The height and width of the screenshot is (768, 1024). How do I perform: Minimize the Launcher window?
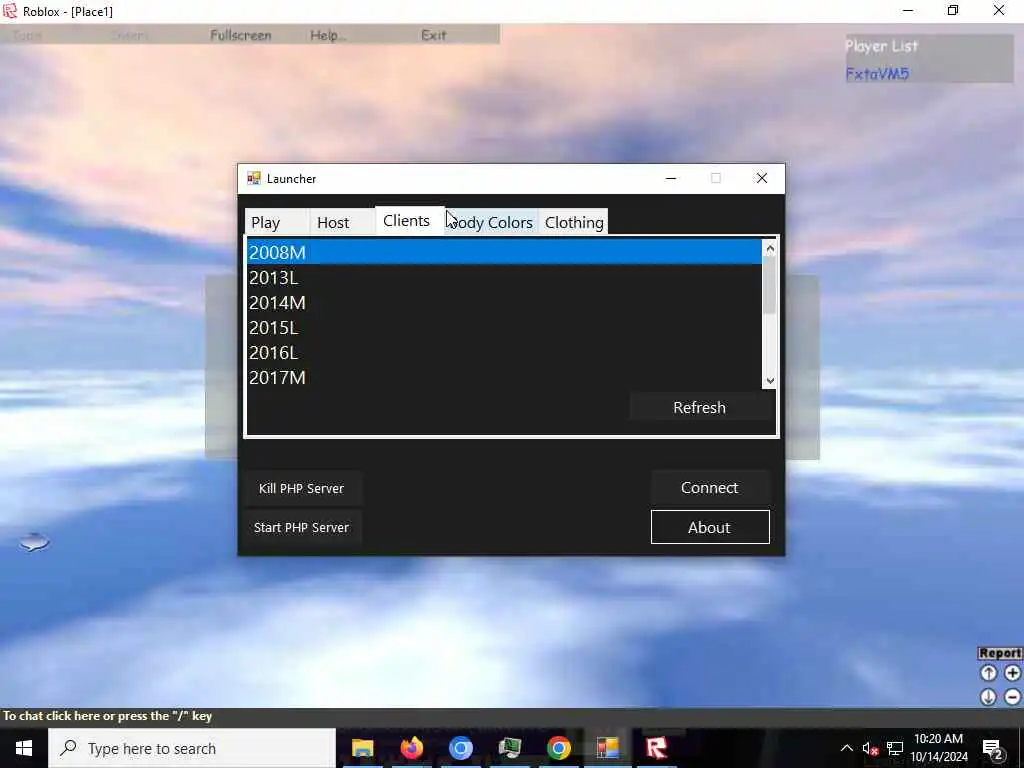[x=671, y=178]
